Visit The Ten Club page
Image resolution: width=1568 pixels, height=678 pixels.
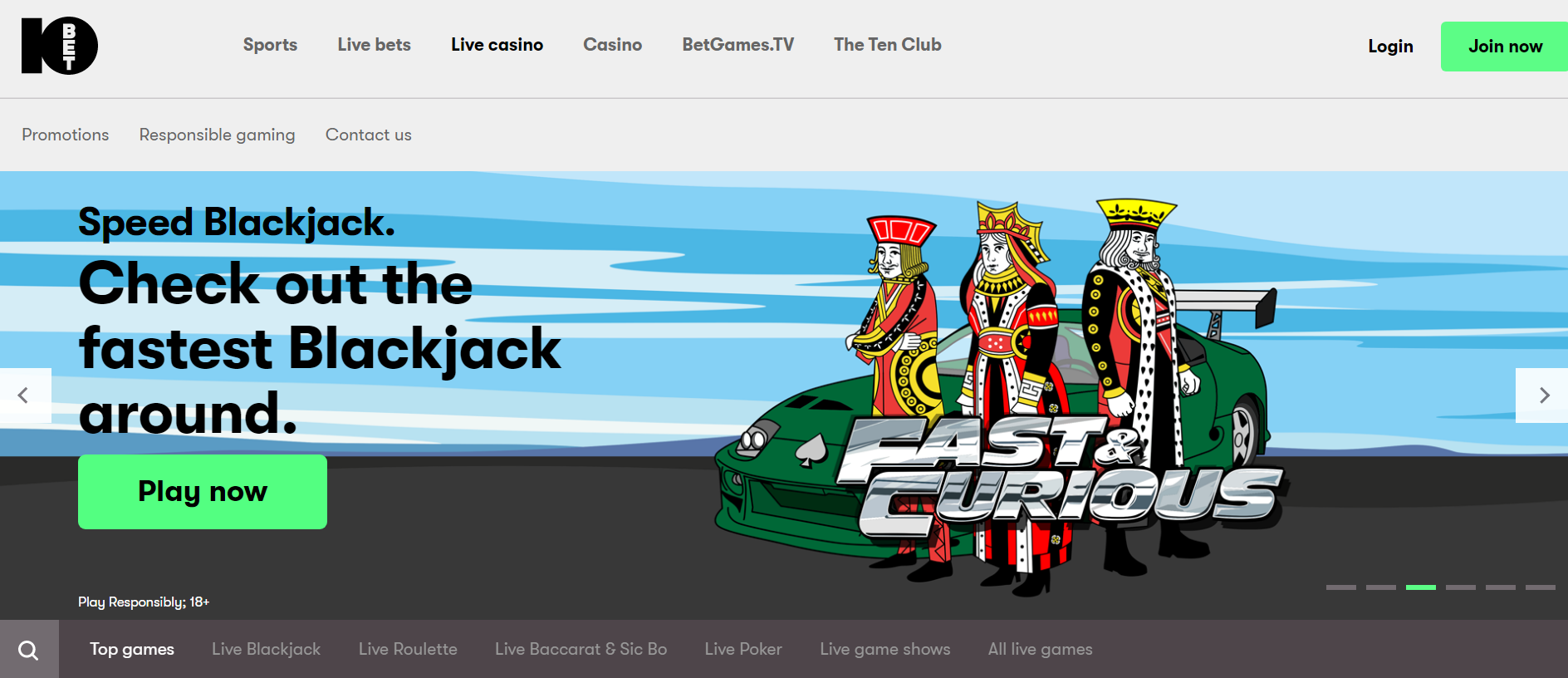tap(887, 45)
